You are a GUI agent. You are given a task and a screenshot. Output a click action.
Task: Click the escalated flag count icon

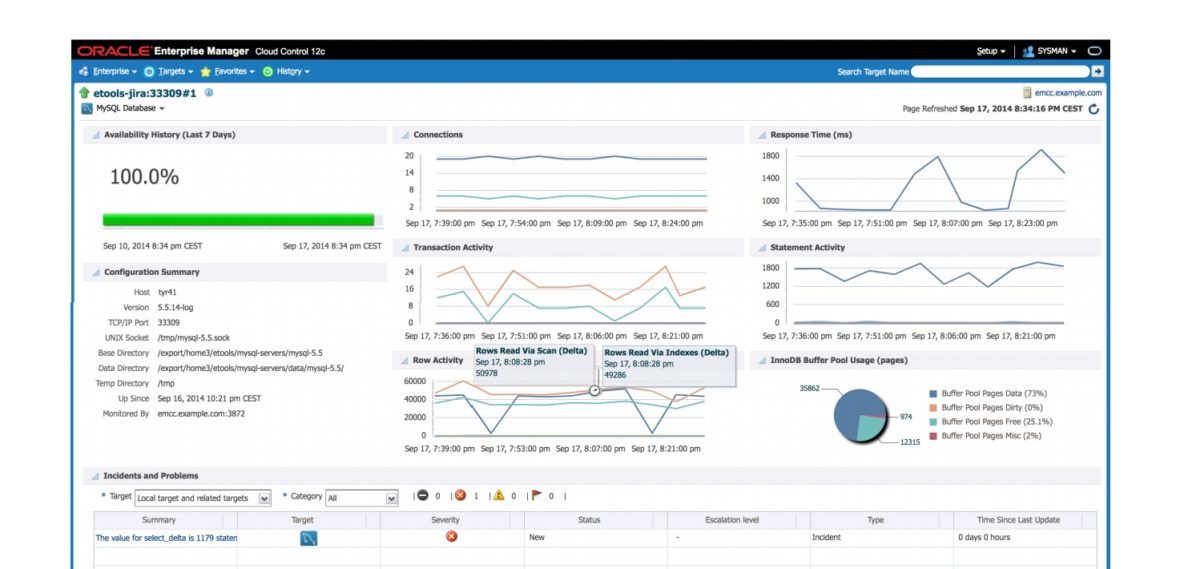click(x=537, y=496)
